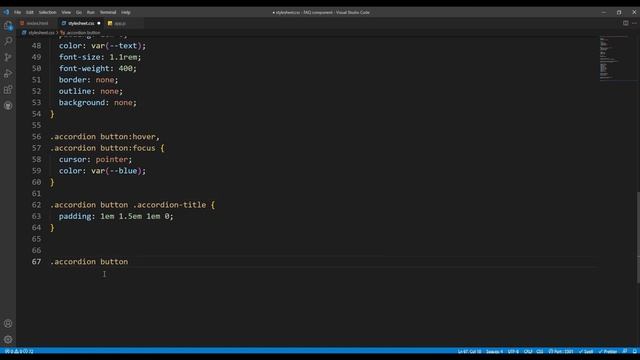Open the Help menu
Image resolution: width=640 pixels, height=360 pixels.
coord(126,12)
